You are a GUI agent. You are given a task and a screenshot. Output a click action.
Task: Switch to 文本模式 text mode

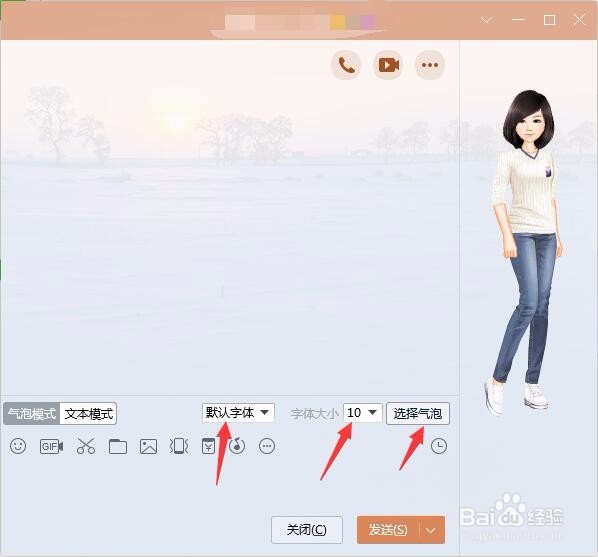(88, 414)
